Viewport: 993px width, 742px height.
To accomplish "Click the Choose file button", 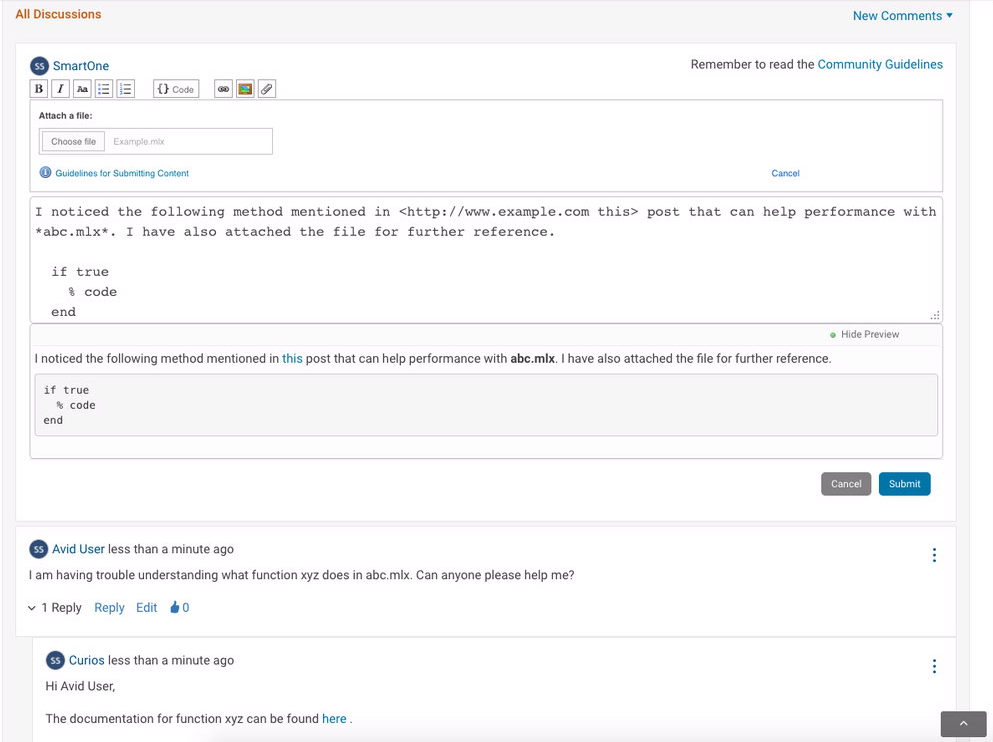I will [74, 141].
